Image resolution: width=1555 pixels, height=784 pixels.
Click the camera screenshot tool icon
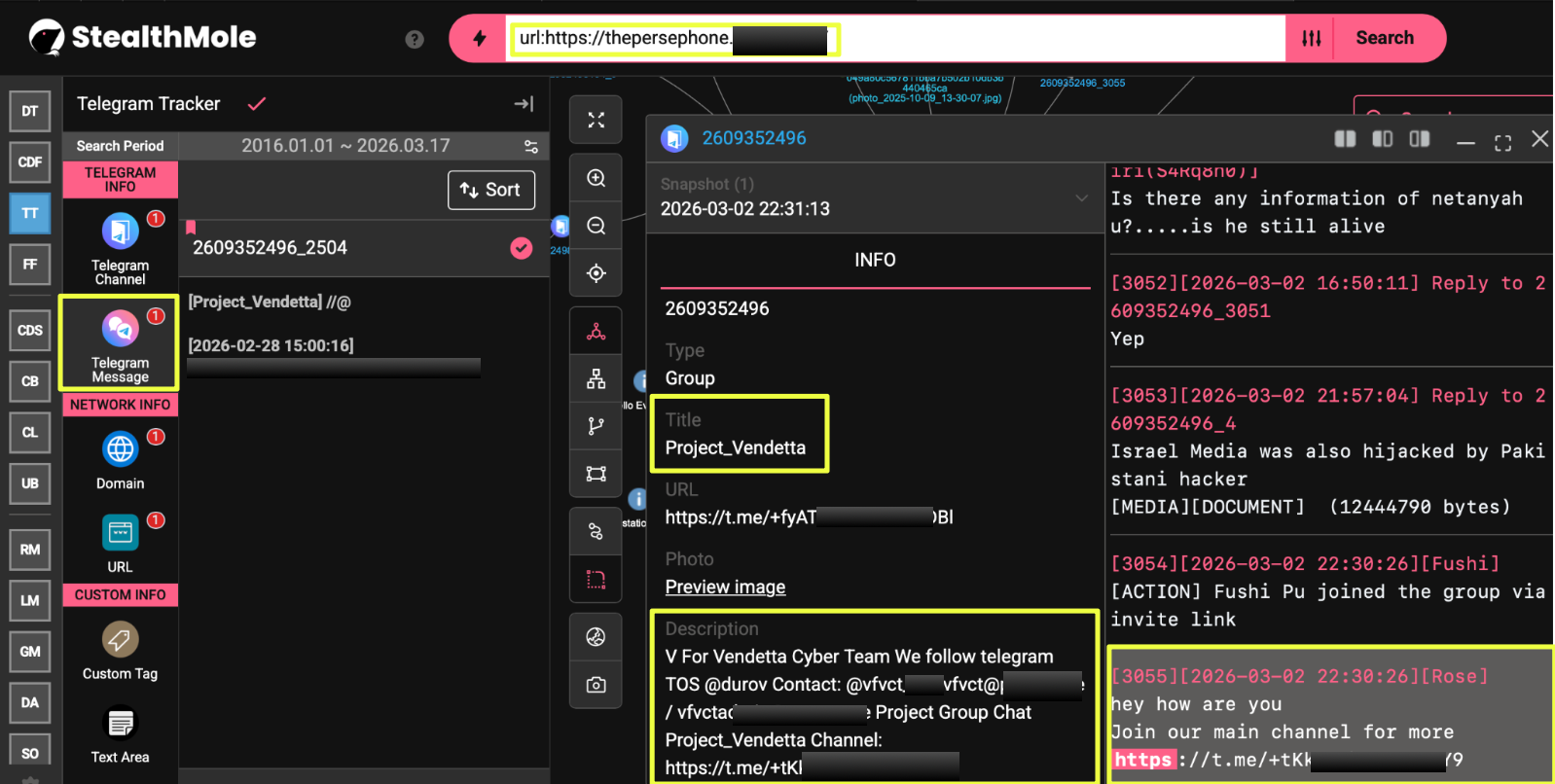[x=596, y=685]
